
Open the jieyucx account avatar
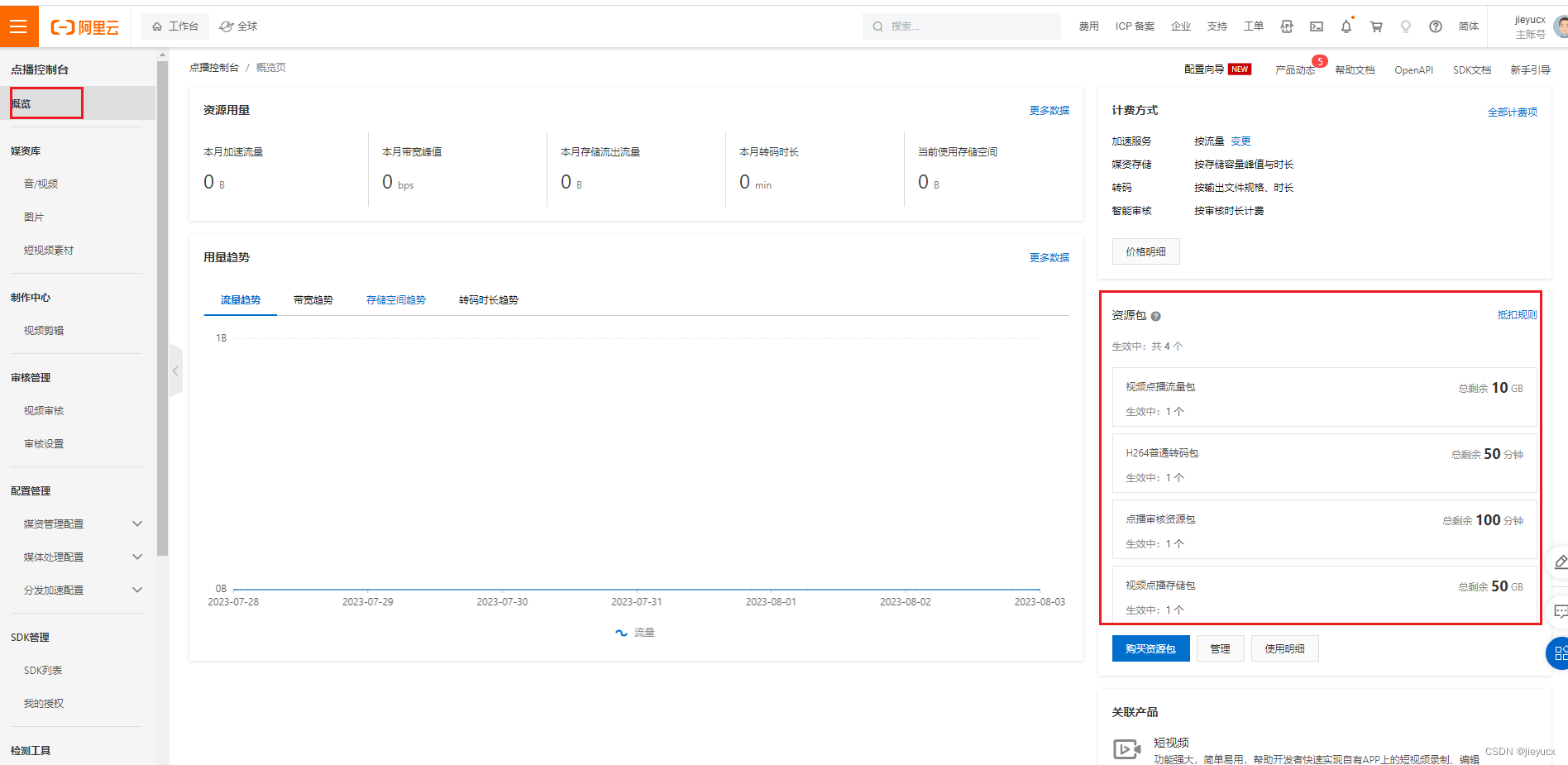pos(1561,26)
